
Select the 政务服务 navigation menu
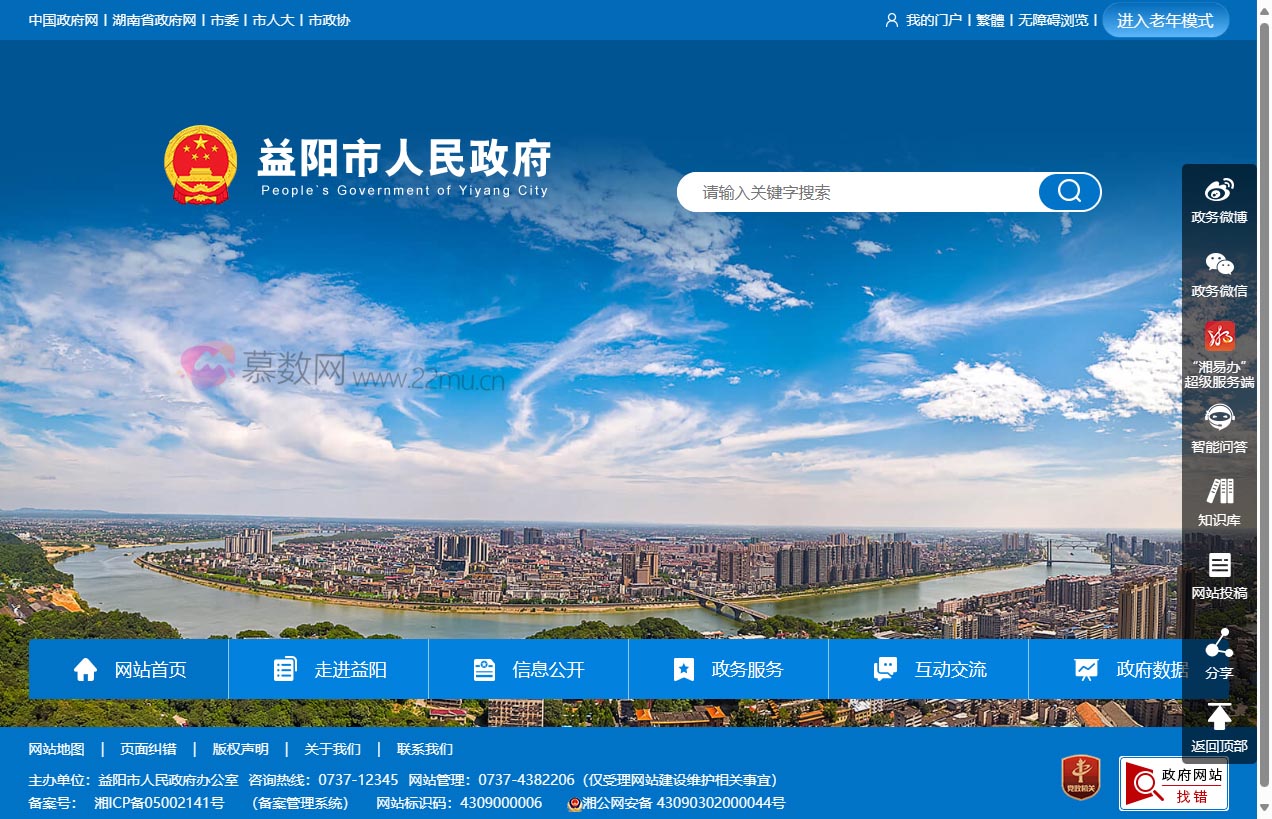728,670
